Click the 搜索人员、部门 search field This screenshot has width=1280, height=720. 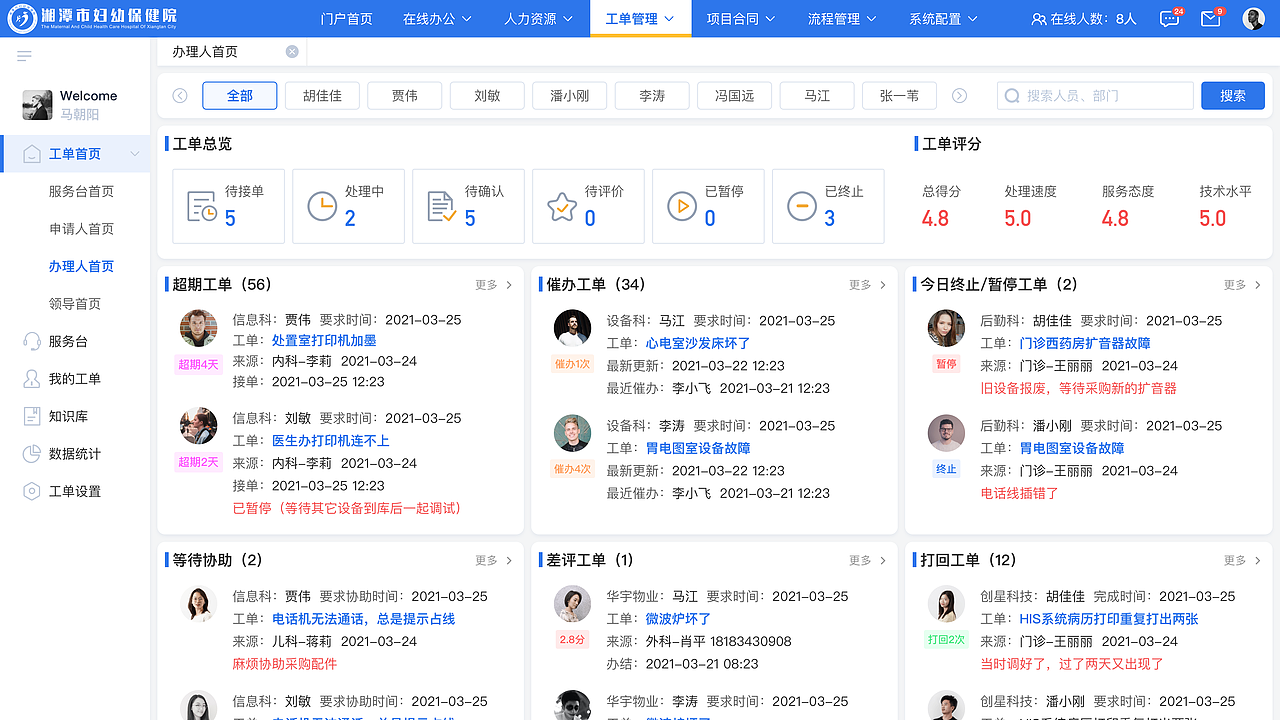click(x=1095, y=95)
